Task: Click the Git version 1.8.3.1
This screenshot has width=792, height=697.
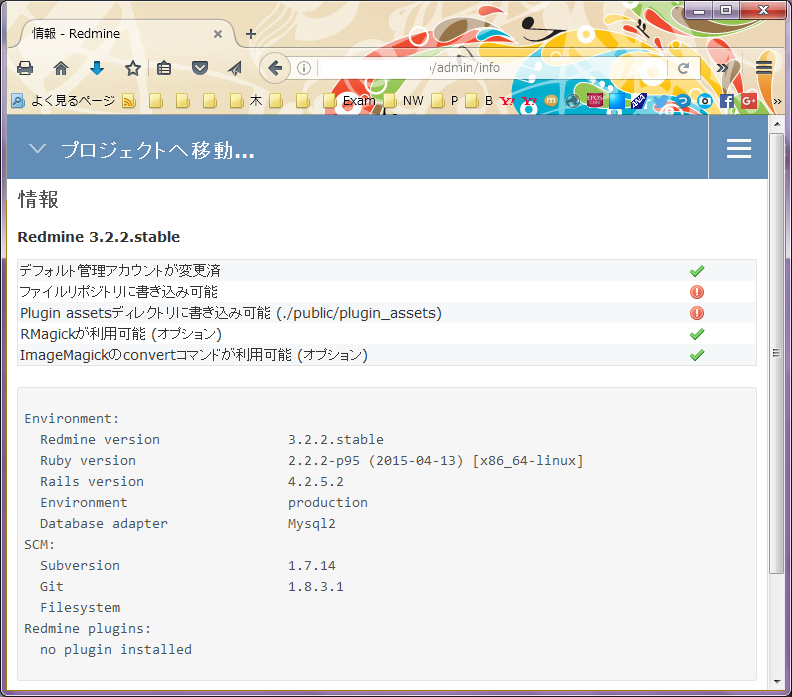Action: [x=316, y=587]
